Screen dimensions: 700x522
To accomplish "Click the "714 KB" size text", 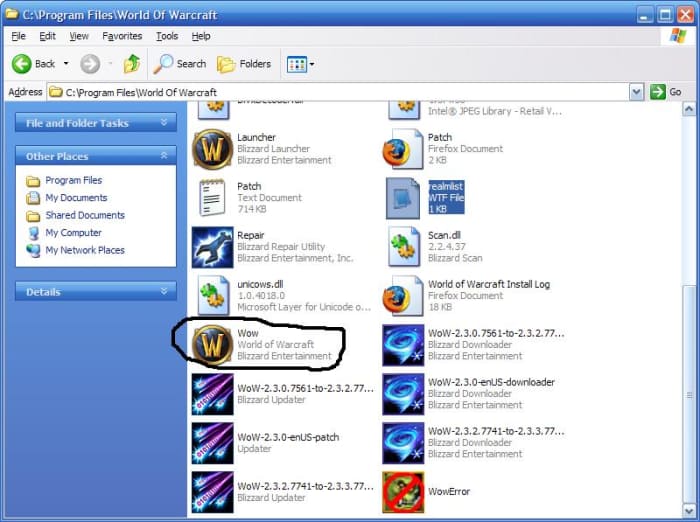I will click(x=252, y=209).
